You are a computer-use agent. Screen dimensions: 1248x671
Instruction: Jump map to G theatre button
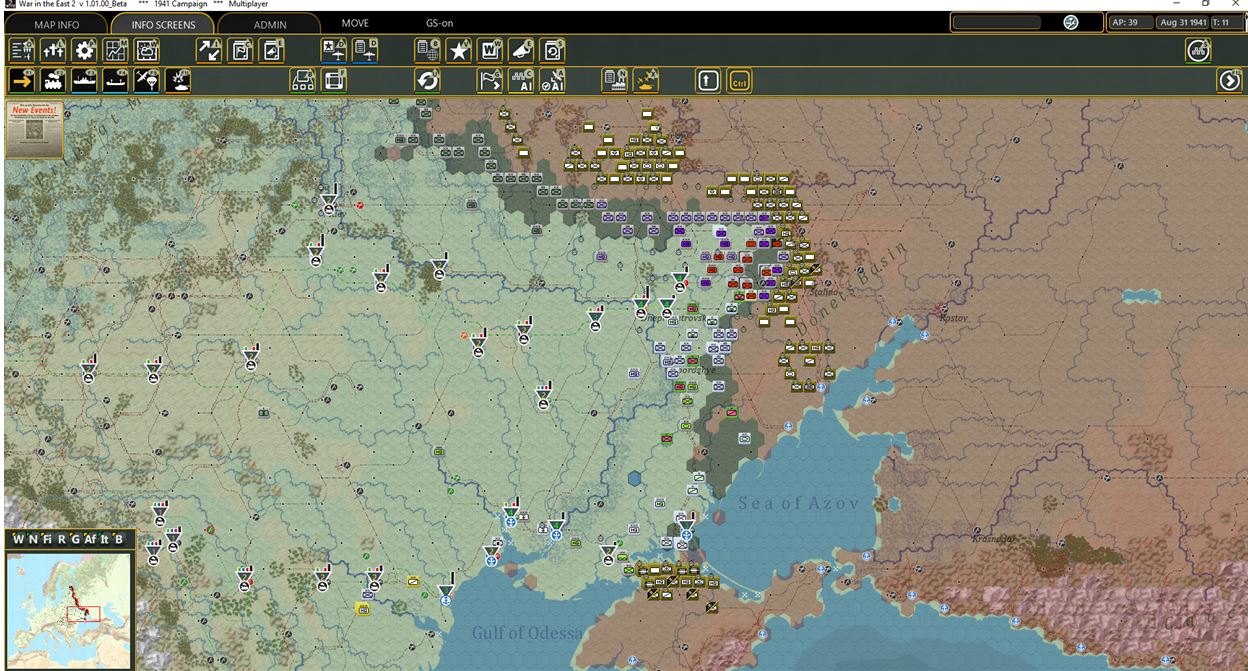pyautogui.click(x=75, y=540)
